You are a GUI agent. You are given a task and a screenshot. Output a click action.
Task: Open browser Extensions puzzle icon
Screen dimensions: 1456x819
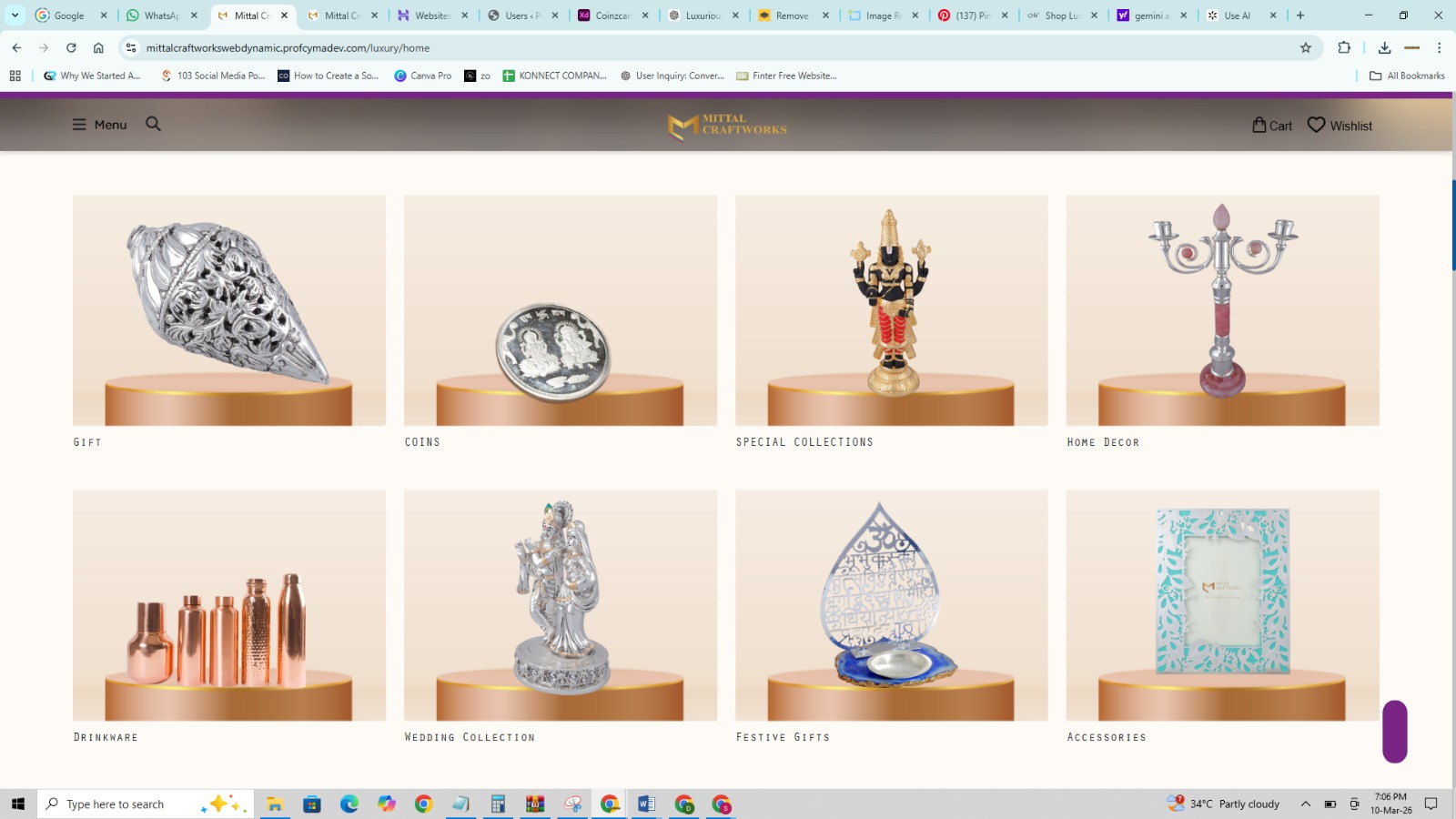click(1344, 47)
